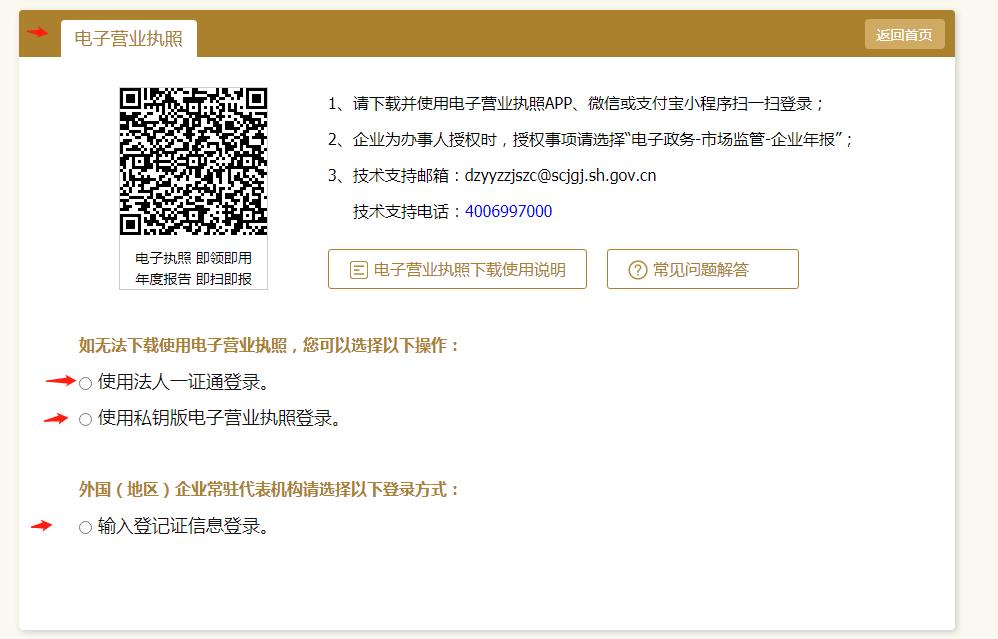
Task: Open 电子营业执照下载使用说明 text button
Action: (x=469, y=270)
